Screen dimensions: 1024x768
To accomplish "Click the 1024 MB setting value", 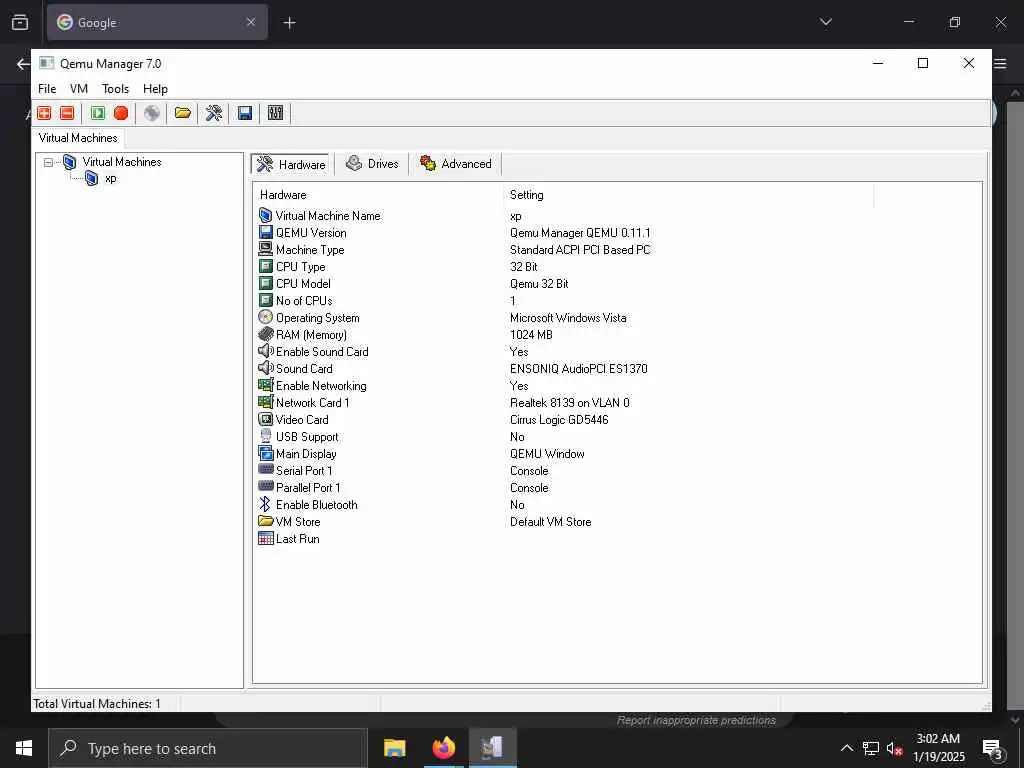I will (531, 334).
